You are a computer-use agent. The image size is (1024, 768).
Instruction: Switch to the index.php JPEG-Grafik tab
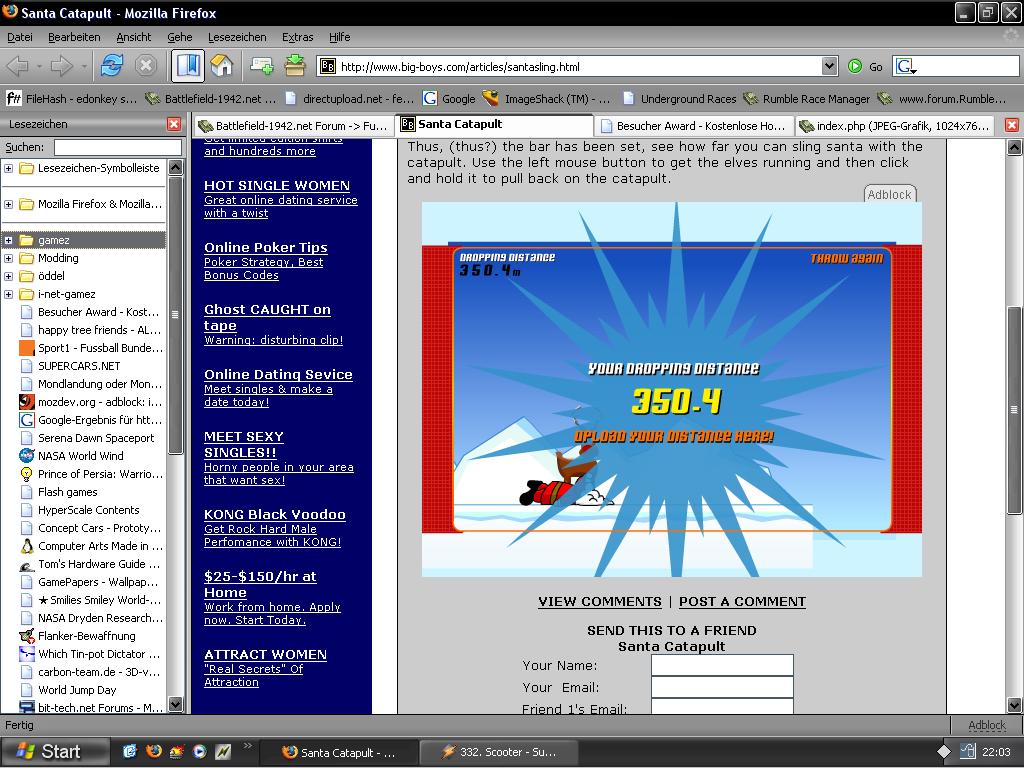[x=895, y=125]
